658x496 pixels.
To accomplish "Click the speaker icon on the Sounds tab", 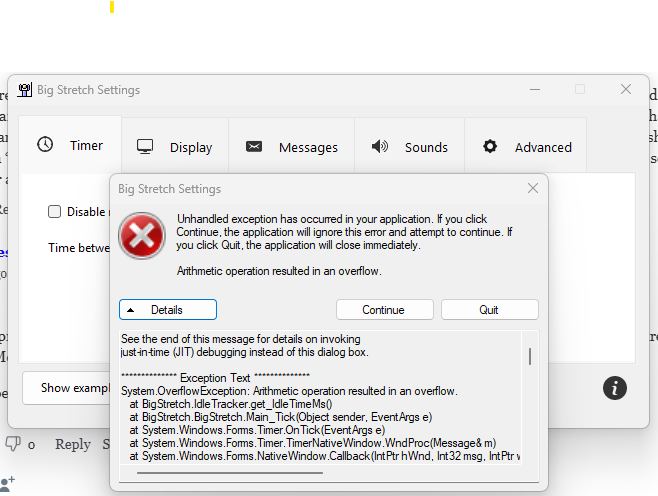I will pos(379,147).
